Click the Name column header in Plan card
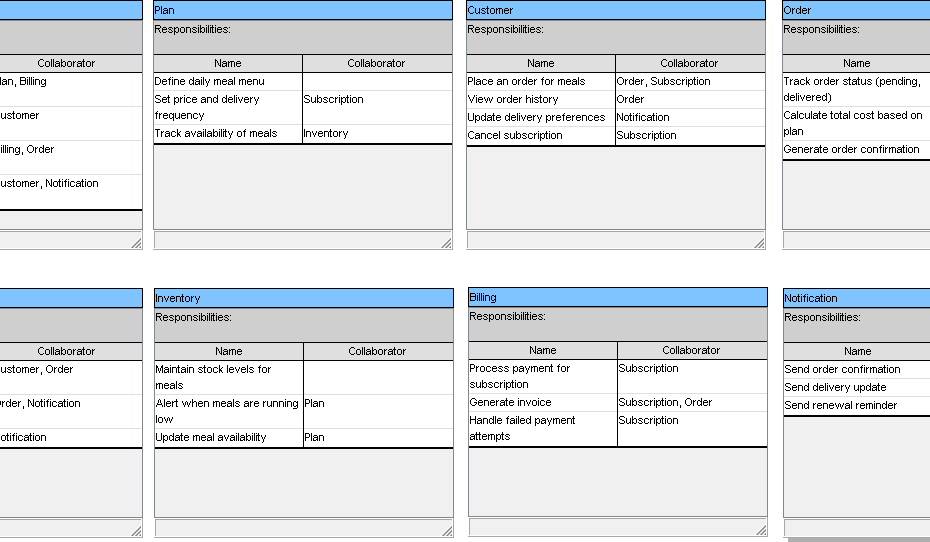The width and height of the screenshot is (930, 542). click(228, 63)
